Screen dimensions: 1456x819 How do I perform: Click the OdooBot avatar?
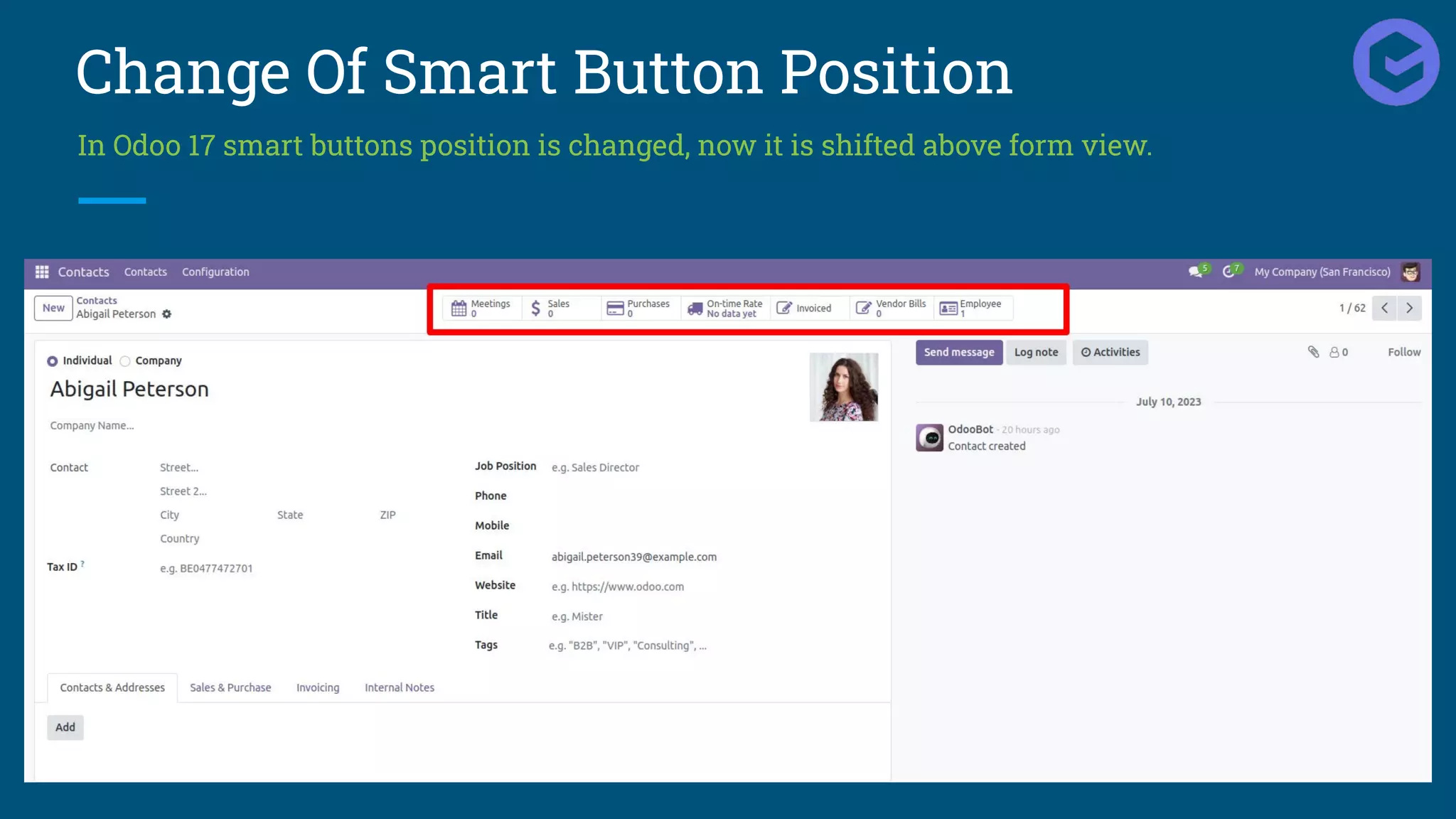point(929,438)
